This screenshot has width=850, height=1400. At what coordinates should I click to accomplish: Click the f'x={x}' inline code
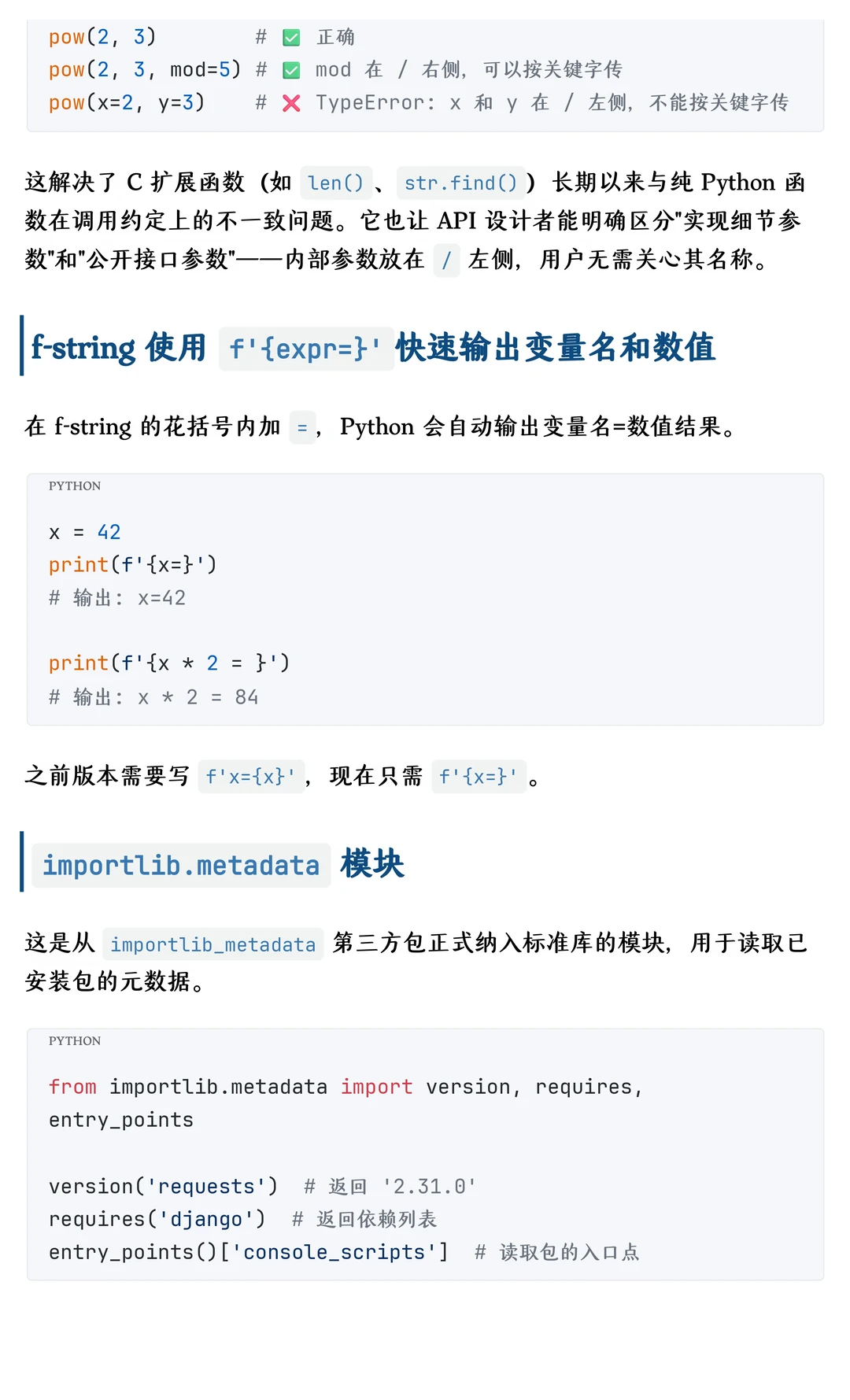pos(251,777)
